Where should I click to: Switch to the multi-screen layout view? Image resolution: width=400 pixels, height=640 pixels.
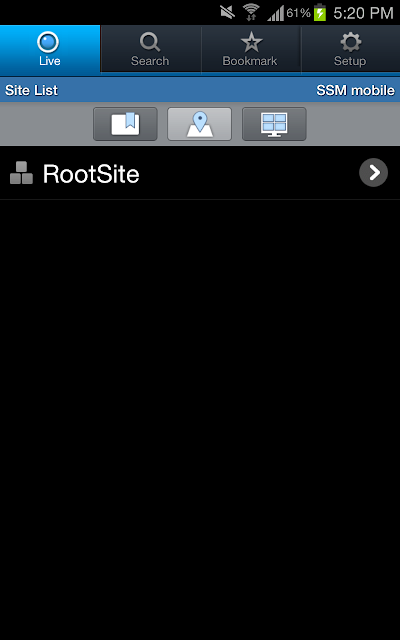(274, 124)
